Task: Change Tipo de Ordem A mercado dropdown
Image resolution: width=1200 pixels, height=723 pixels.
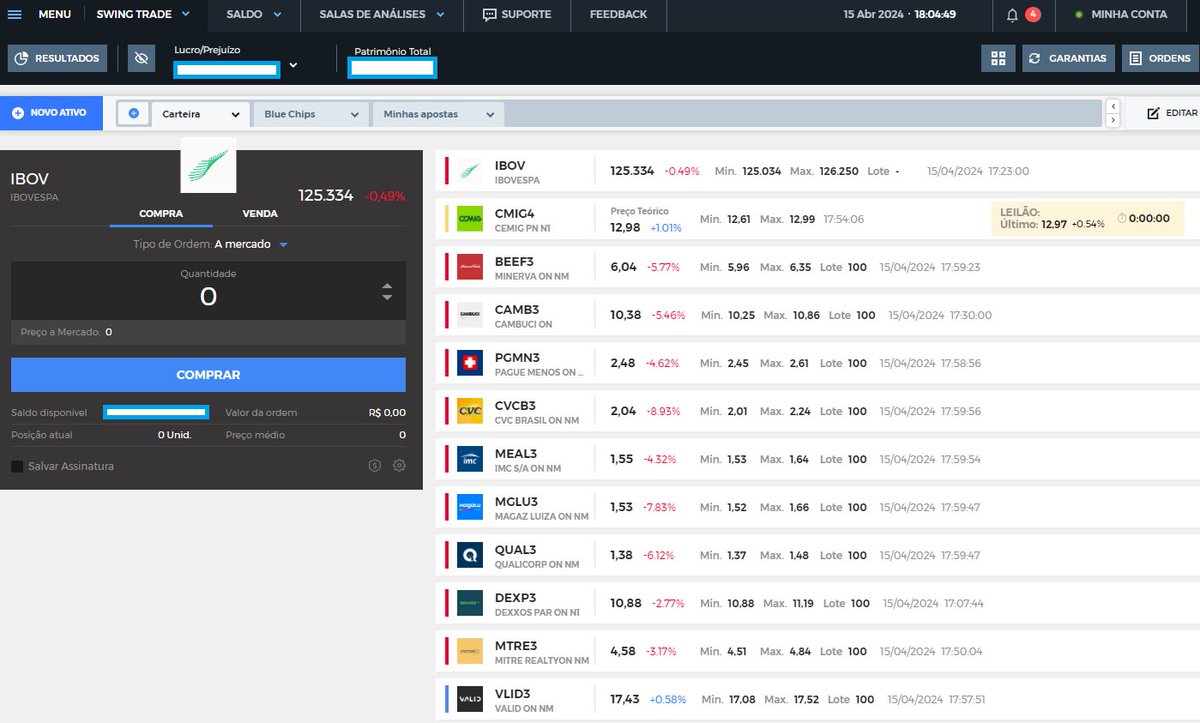Action: [x=251, y=244]
